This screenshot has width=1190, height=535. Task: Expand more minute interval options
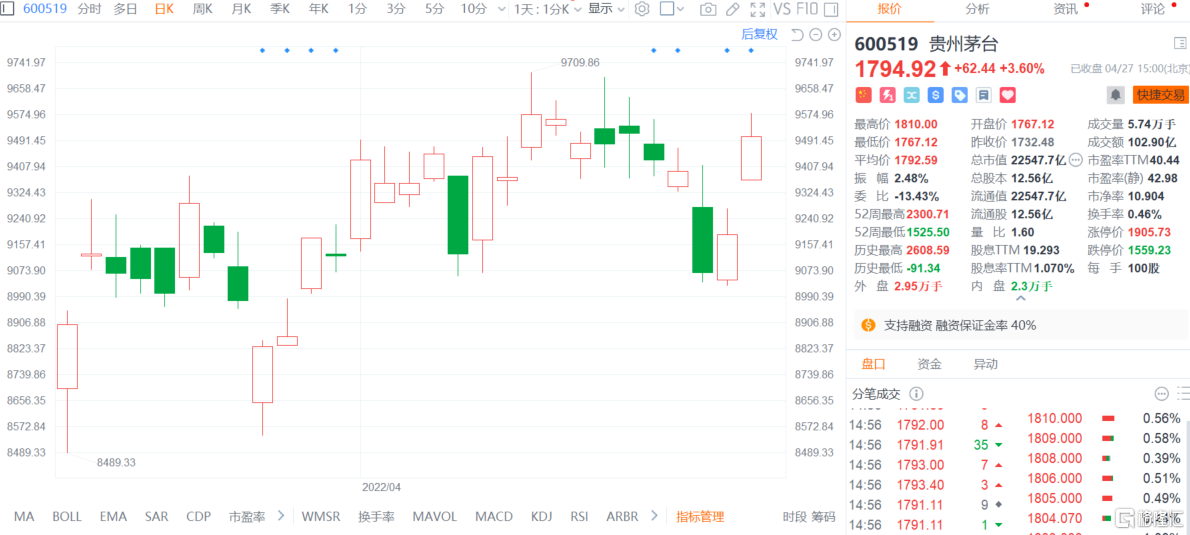pos(500,9)
